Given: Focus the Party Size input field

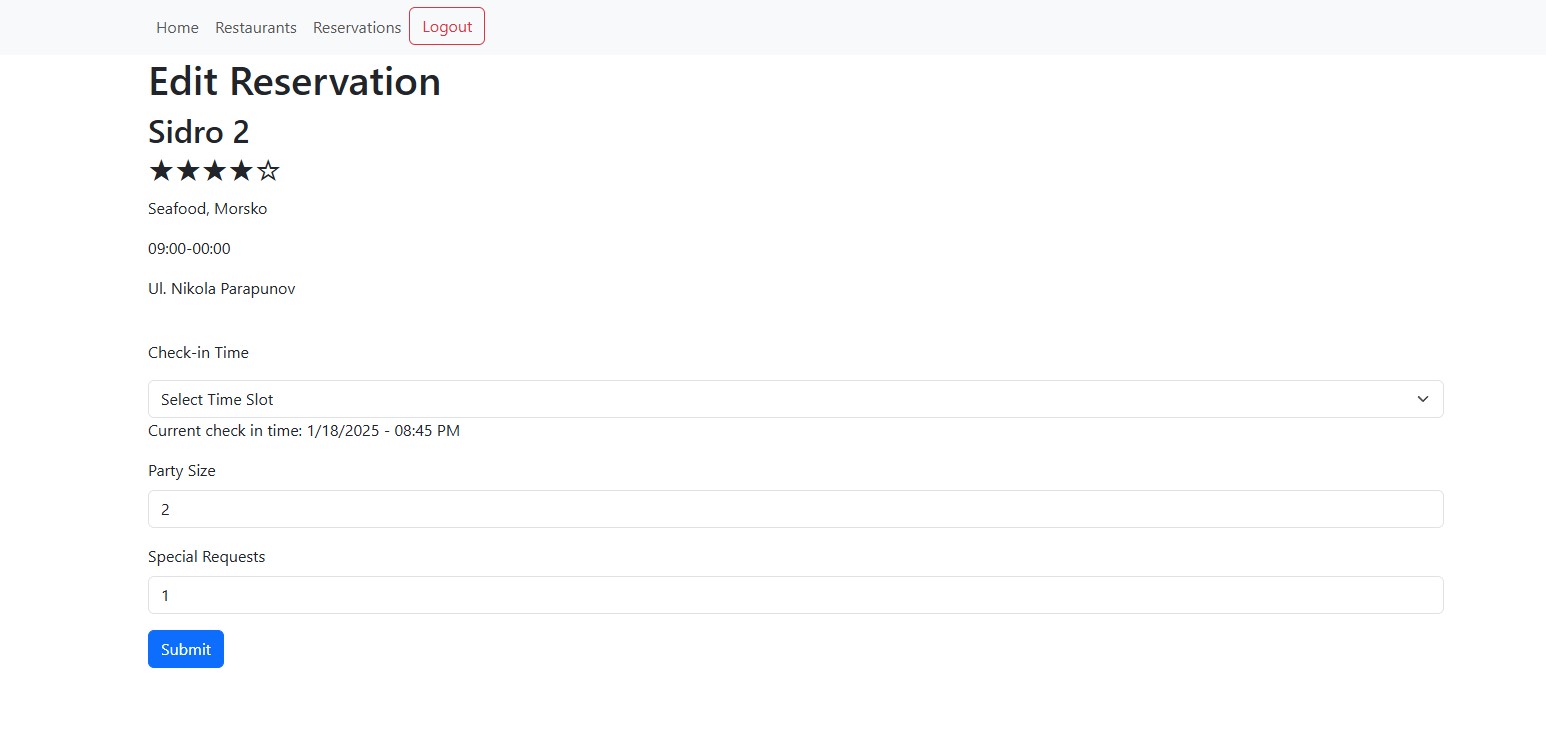Looking at the screenshot, I should tap(795, 509).
